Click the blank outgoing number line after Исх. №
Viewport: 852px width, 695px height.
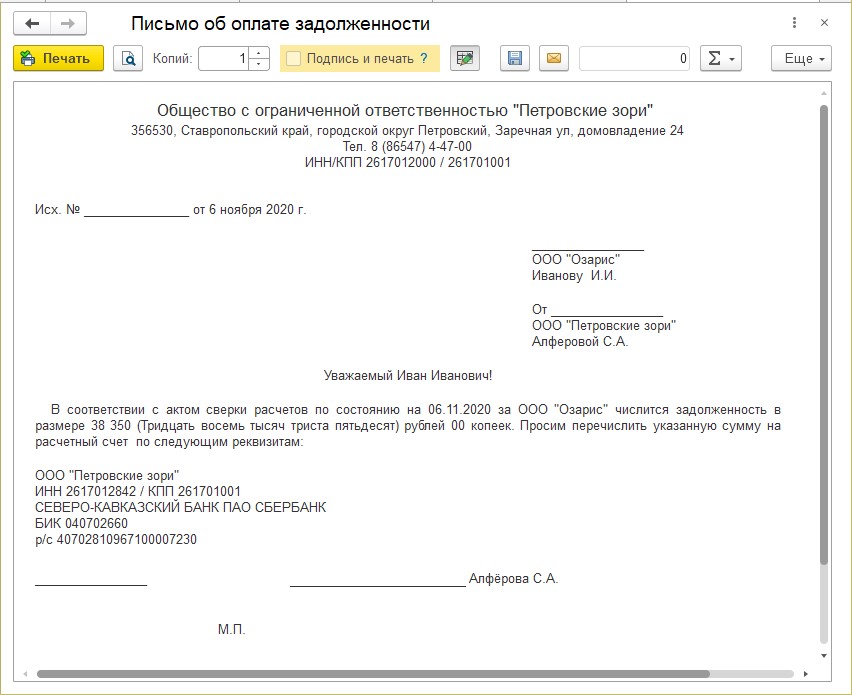click(x=136, y=211)
